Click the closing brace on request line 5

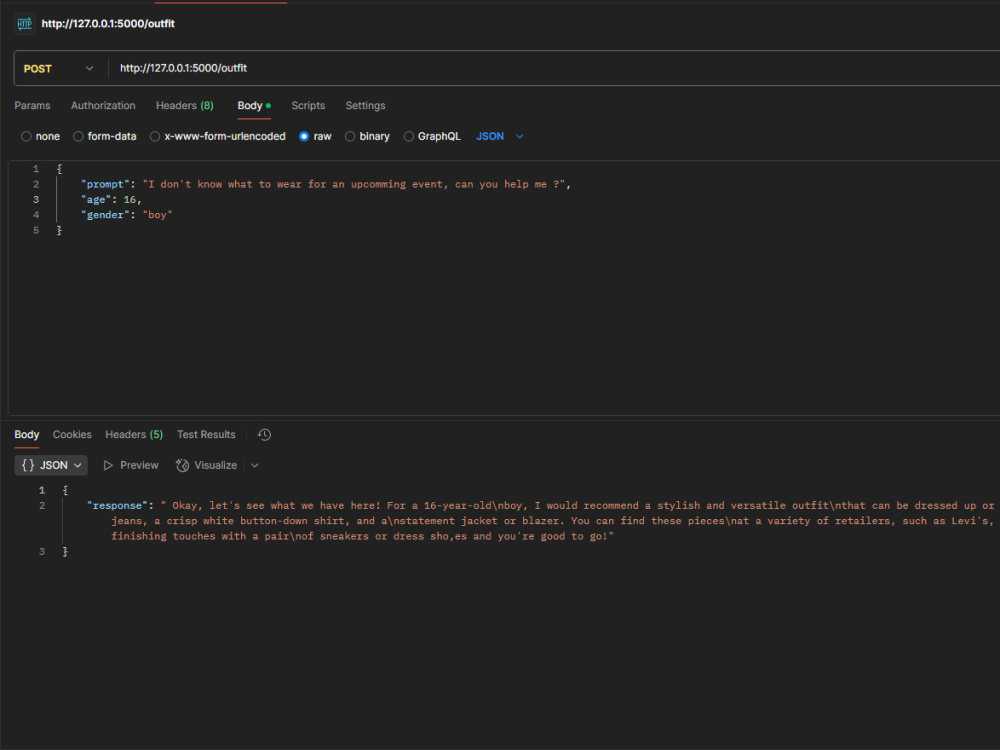pyautogui.click(x=59, y=230)
